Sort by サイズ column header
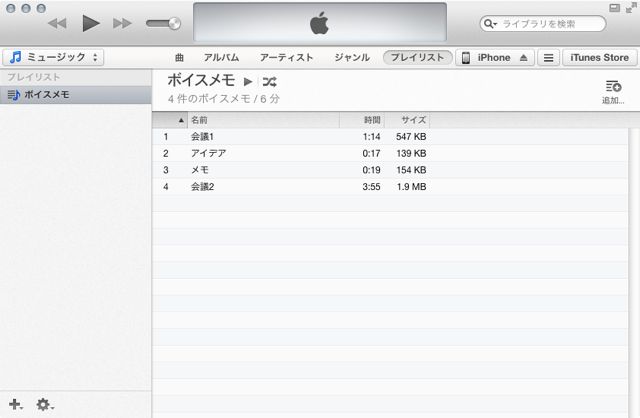640x418 pixels. (x=407, y=120)
